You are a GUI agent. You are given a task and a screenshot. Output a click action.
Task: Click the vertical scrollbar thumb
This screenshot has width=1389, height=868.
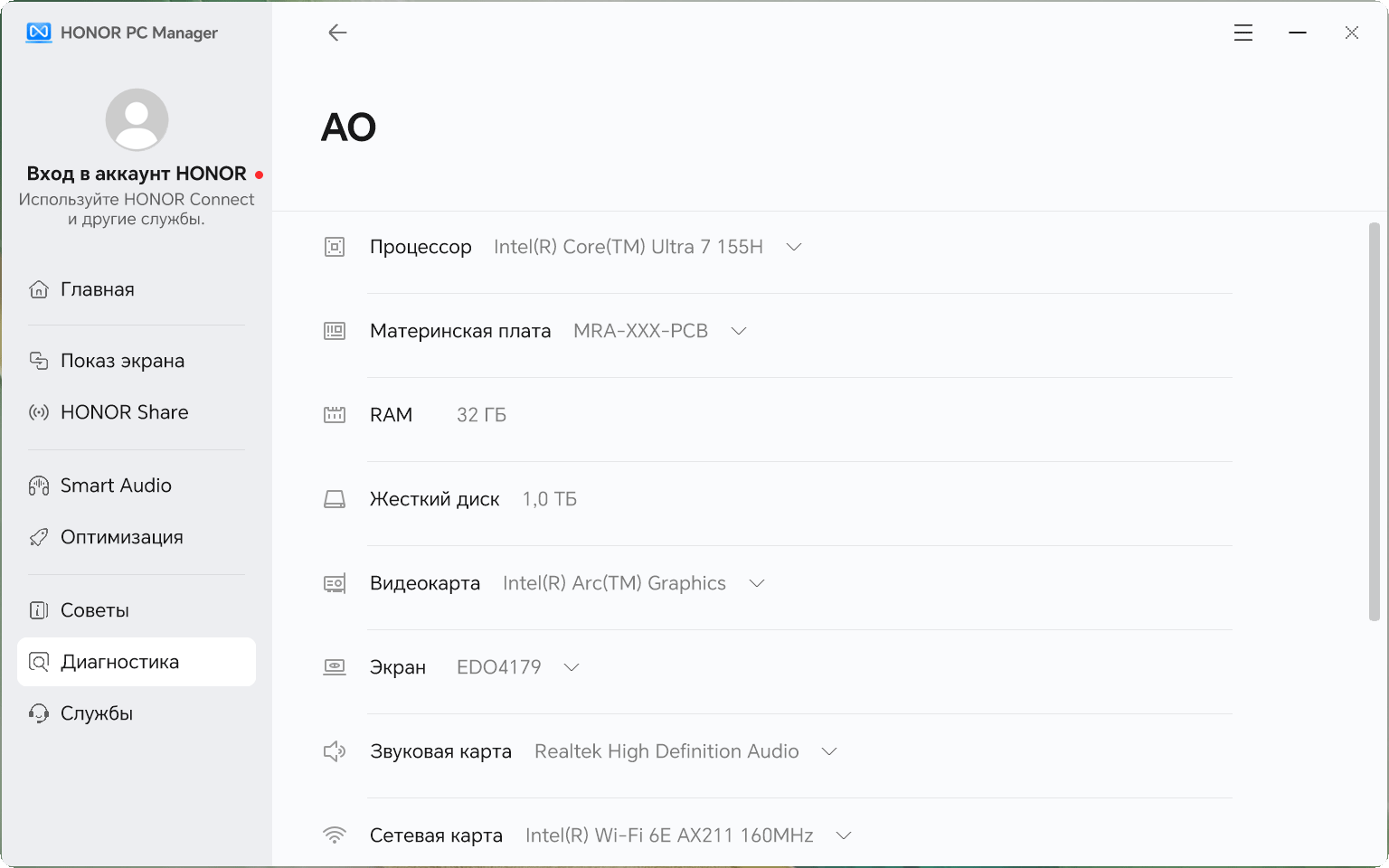coord(1374,421)
